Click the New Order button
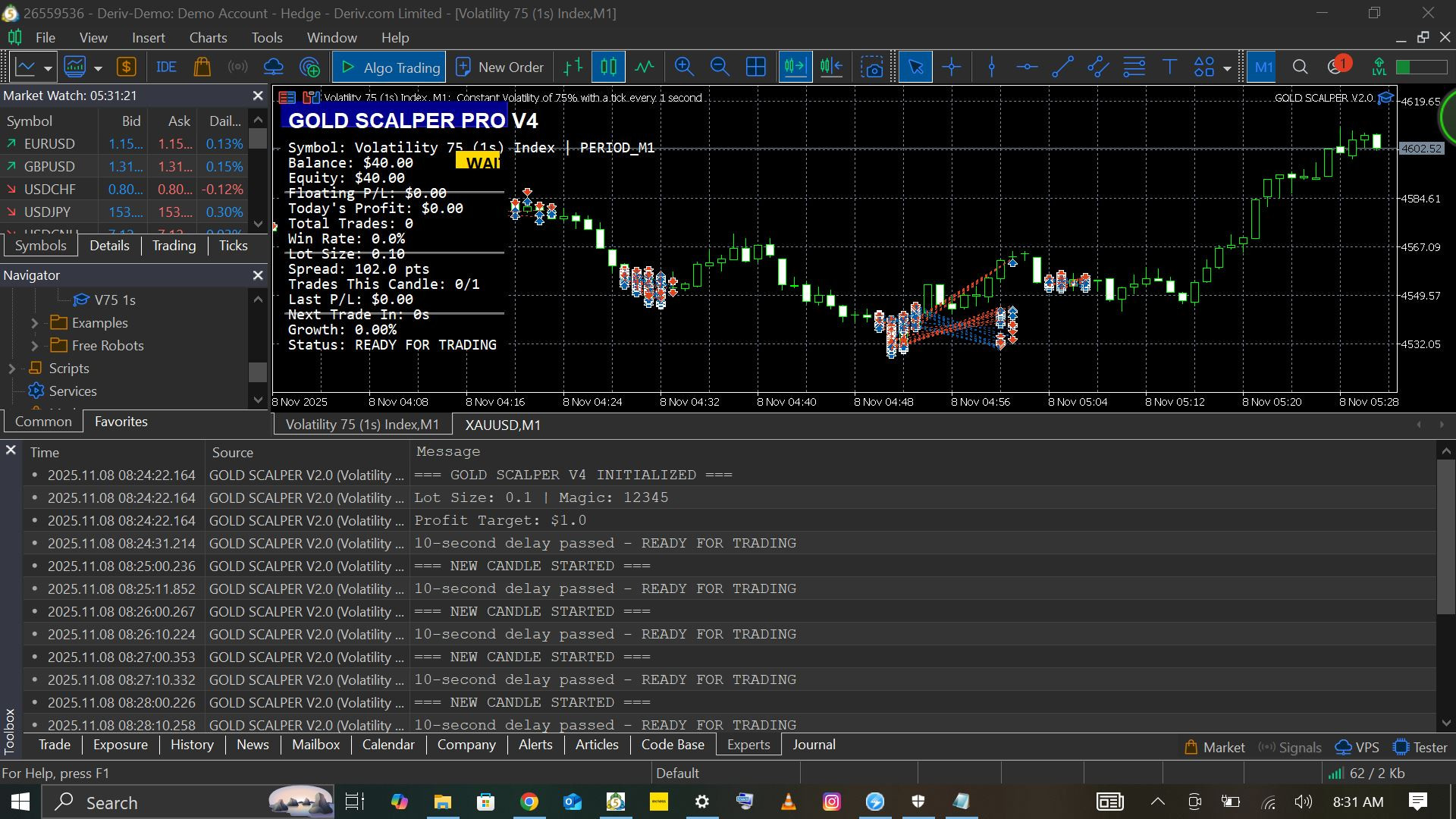 tap(500, 67)
